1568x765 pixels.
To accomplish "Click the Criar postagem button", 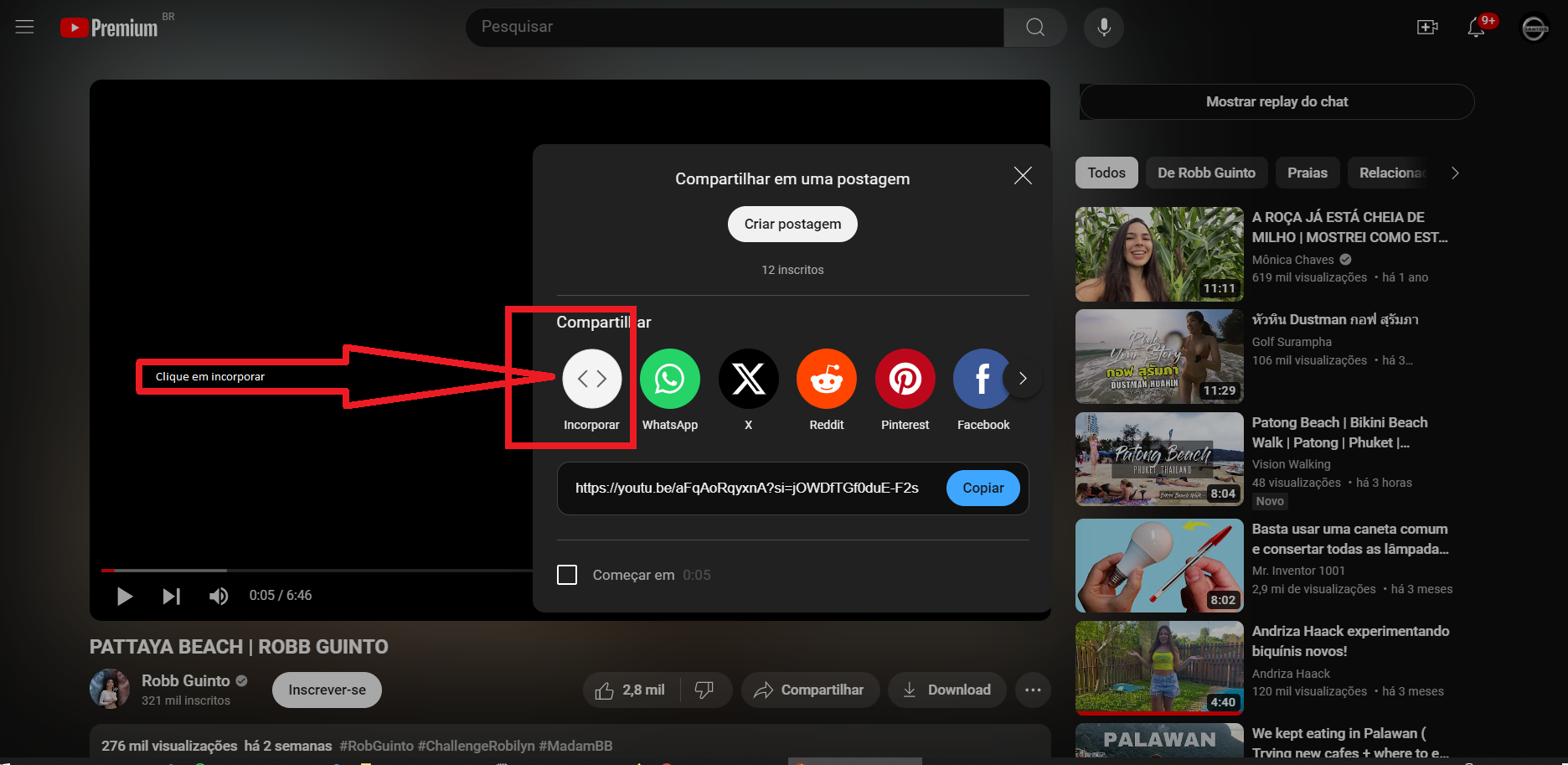I will coord(792,225).
